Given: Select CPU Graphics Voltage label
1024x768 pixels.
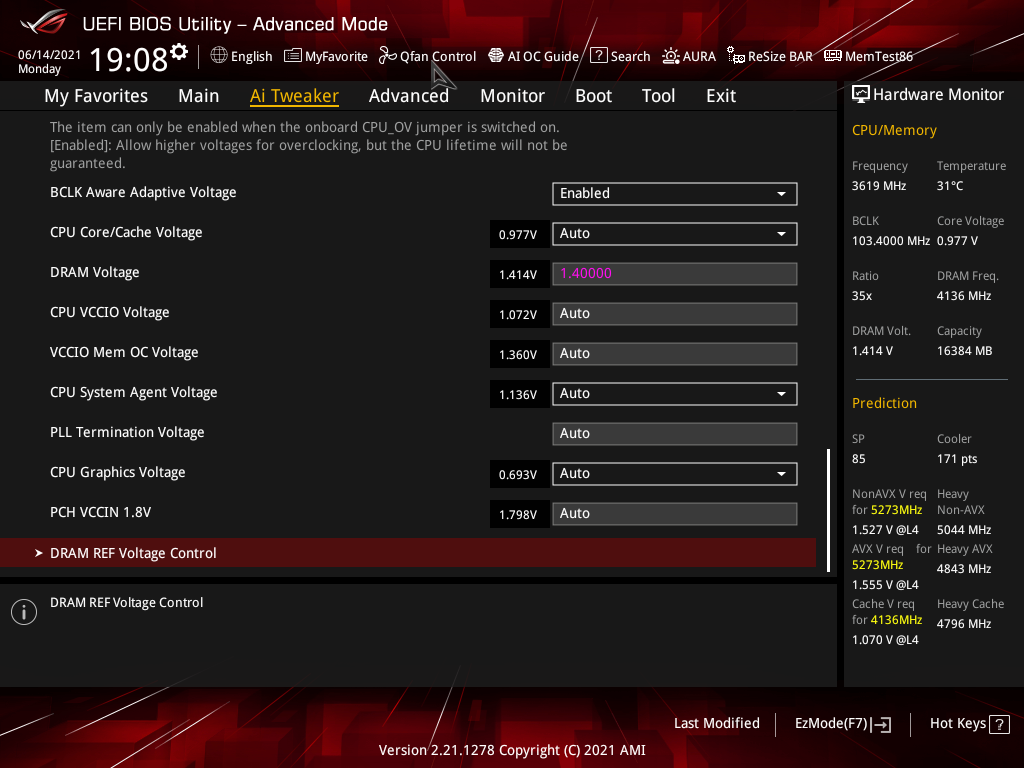Looking at the screenshot, I should pyautogui.click(x=118, y=472).
